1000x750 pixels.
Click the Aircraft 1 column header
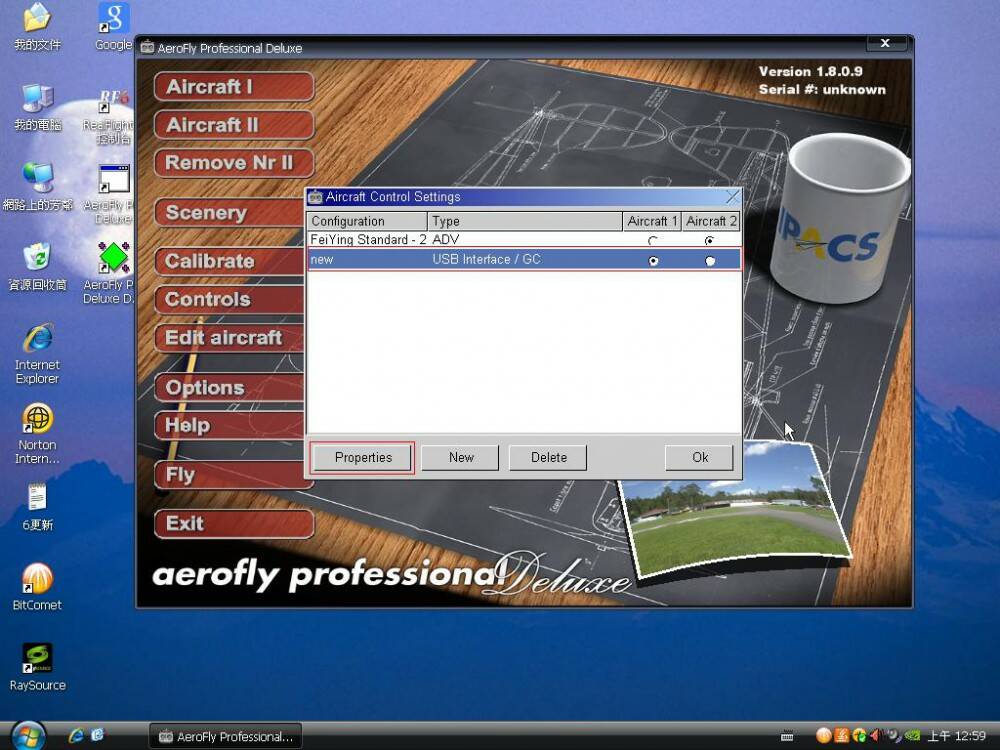click(x=652, y=221)
